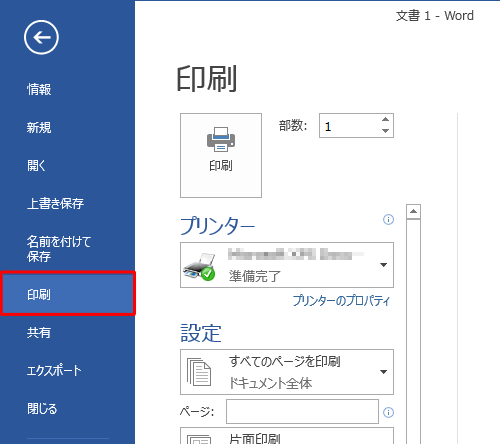Select 開く in the sidebar
The image size is (500, 444).
(x=36, y=166)
